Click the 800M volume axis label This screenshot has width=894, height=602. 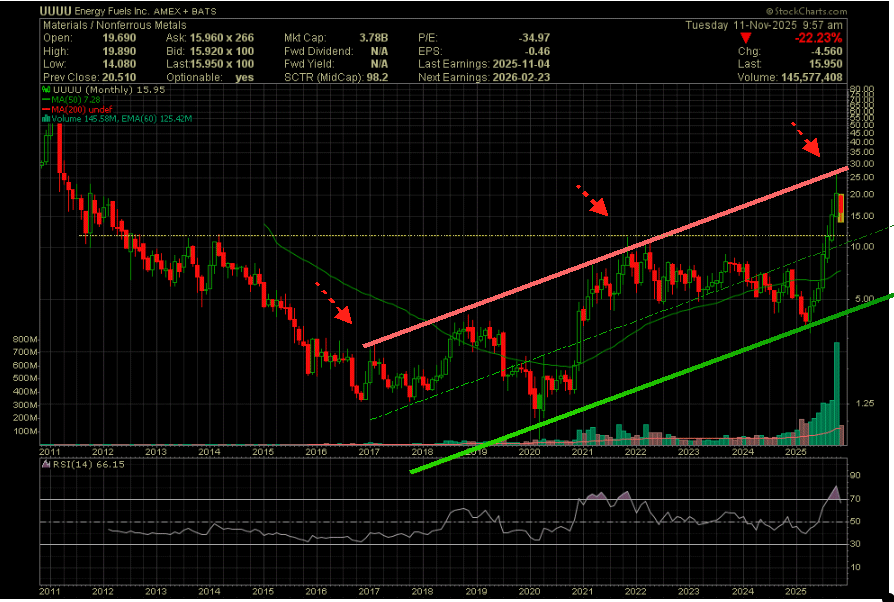click(25, 340)
